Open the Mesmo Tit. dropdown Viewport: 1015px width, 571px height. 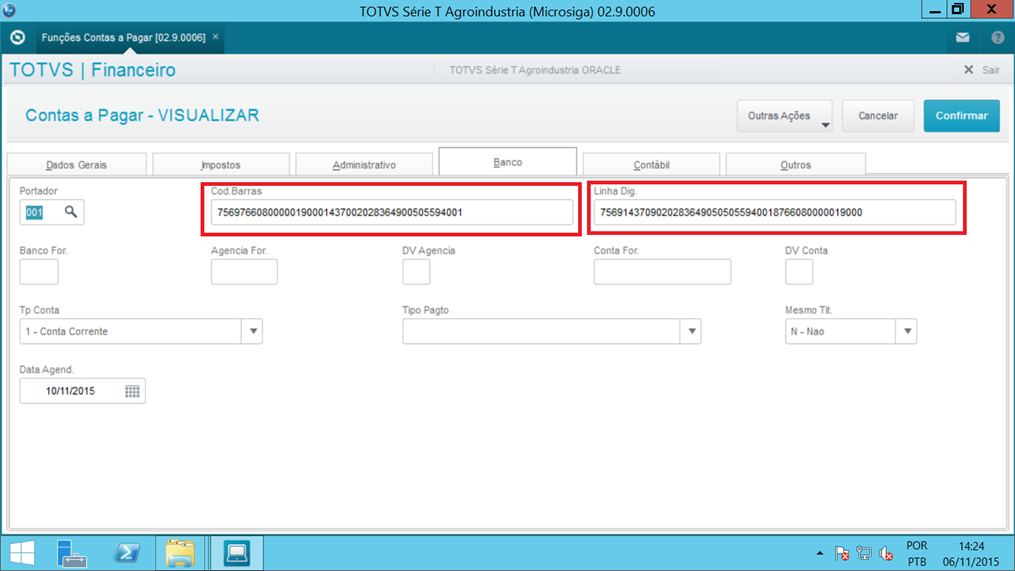click(906, 331)
